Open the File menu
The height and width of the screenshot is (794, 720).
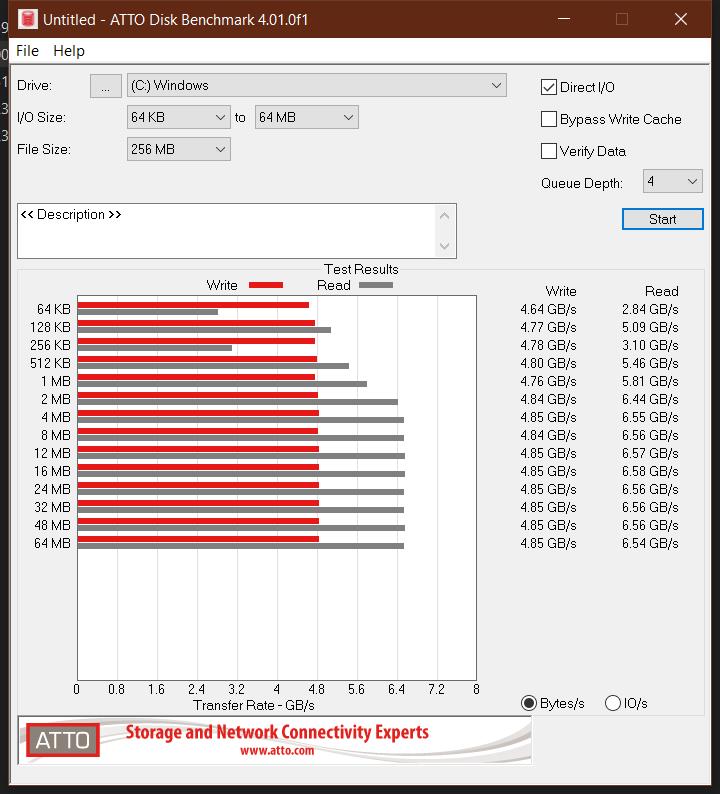(x=27, y=51)
